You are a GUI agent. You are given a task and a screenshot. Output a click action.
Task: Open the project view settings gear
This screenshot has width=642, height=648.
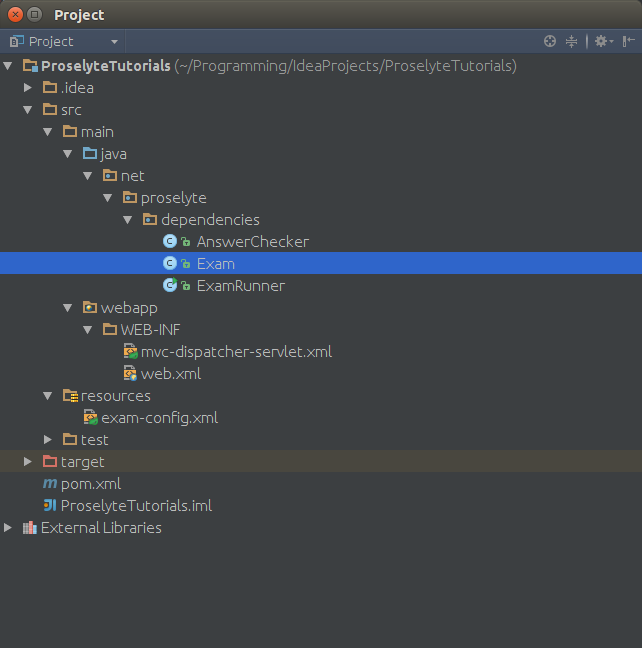tap(600, 41)
